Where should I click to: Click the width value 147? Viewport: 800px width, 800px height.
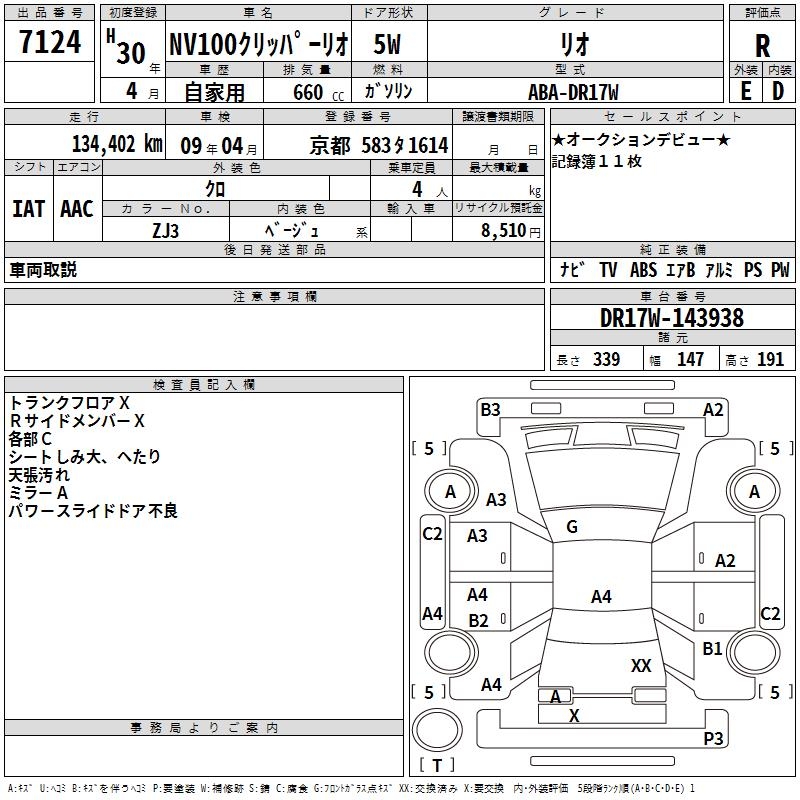[690, 359]
